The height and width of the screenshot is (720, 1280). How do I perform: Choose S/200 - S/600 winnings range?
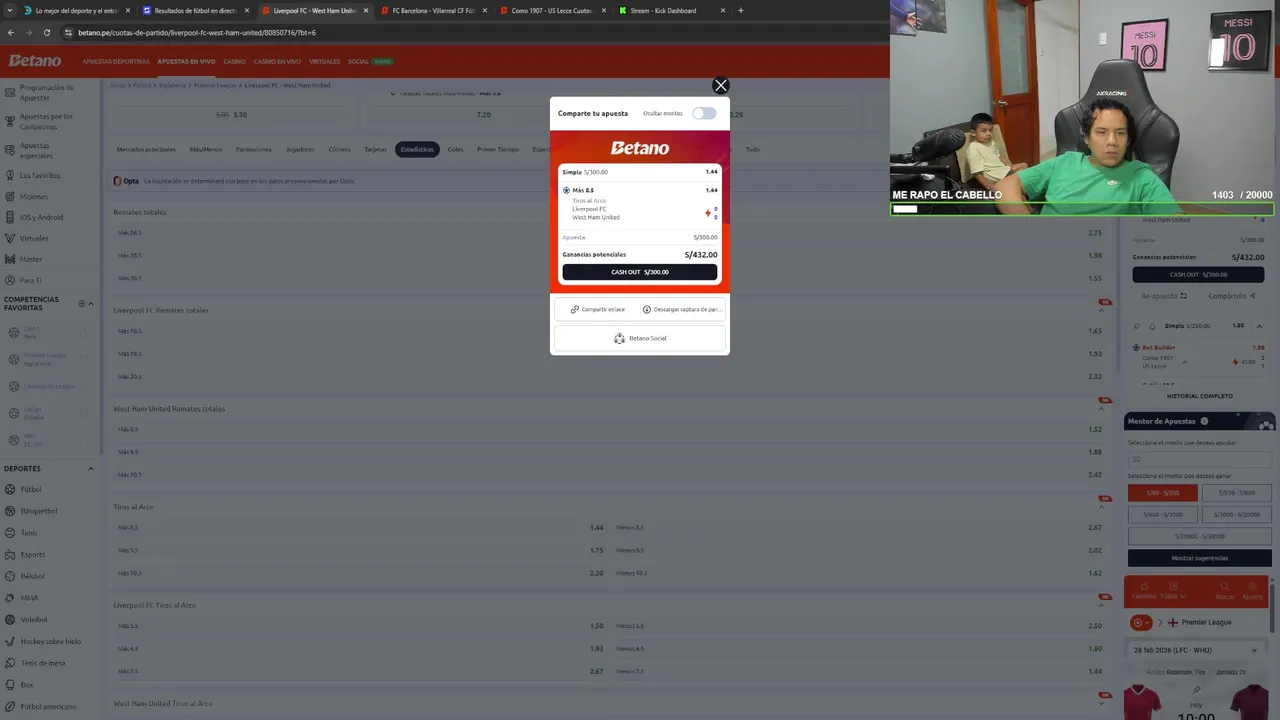point(1237,492)
